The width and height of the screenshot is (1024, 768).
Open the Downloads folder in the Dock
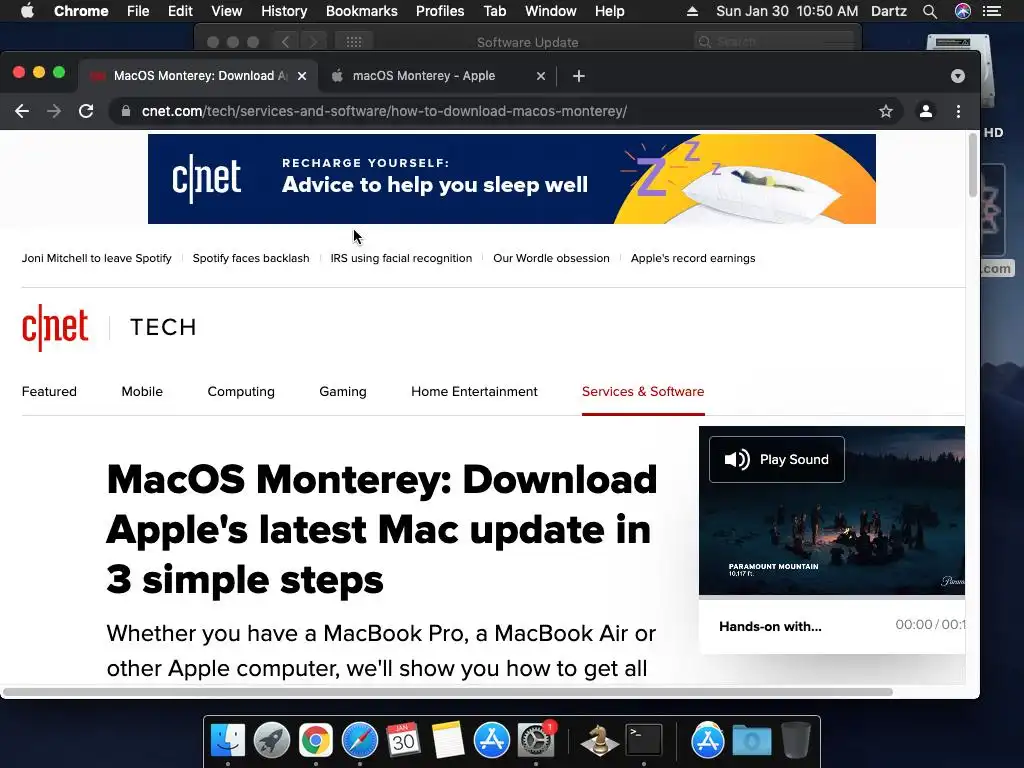752,740
